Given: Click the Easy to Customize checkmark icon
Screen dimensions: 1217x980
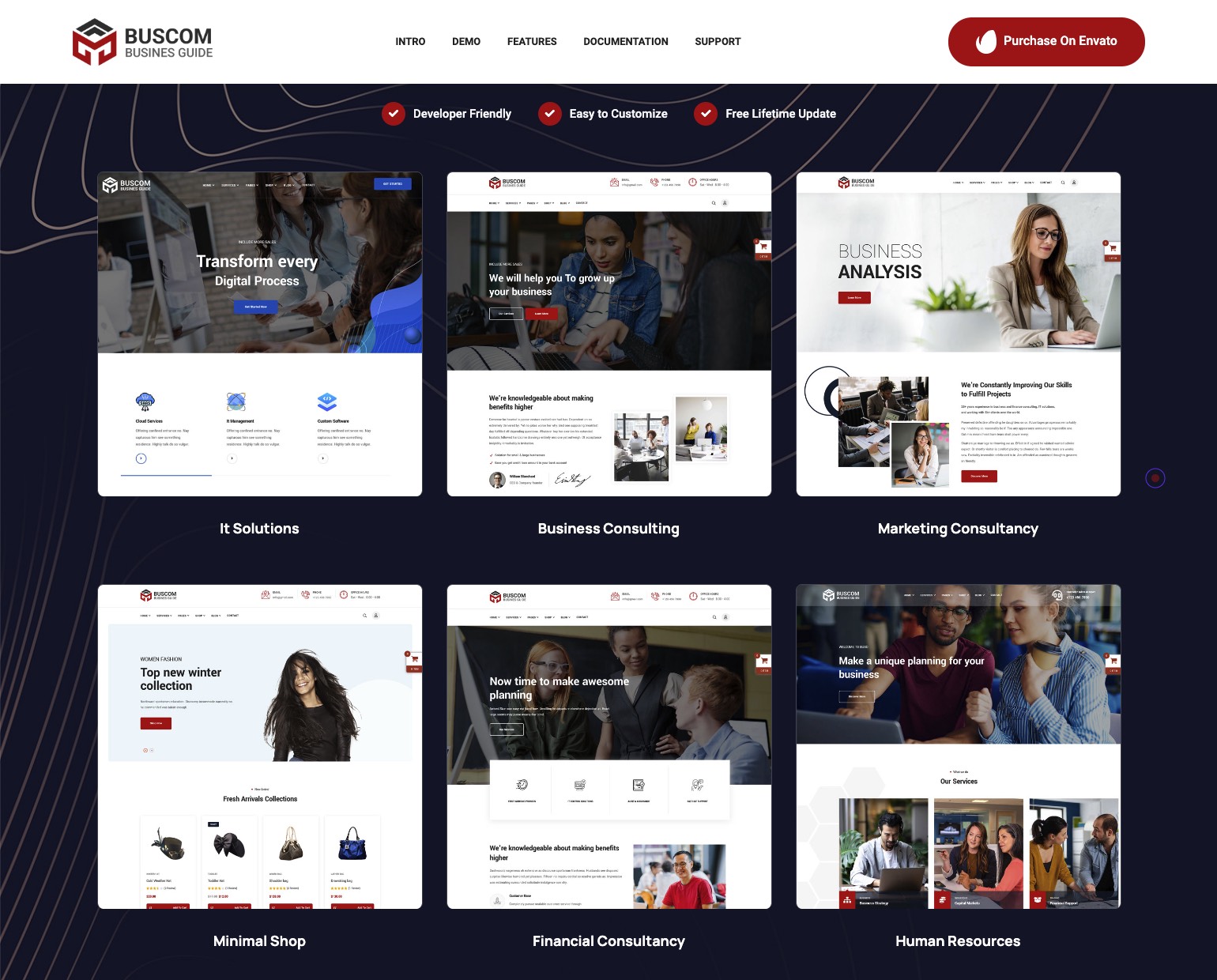Looking at the screenshot, I should tap(550, 114).
